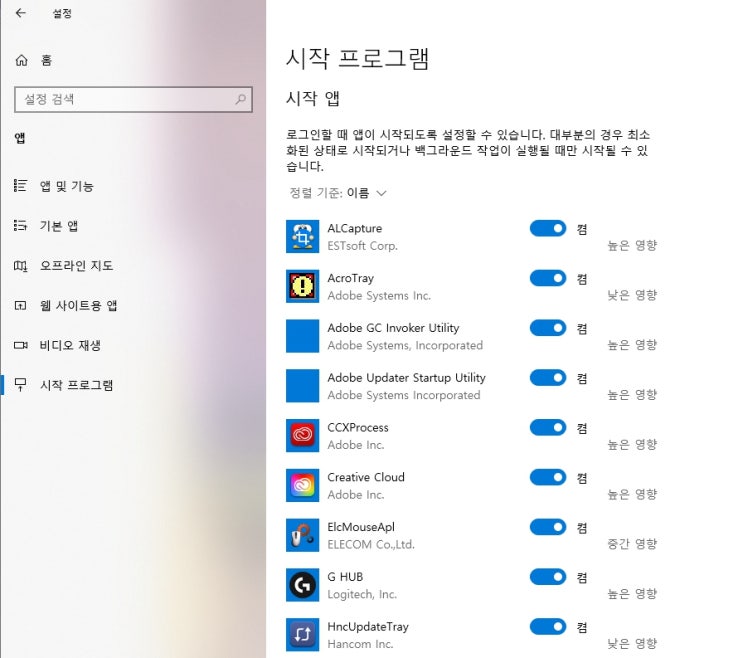The height and width of the screenshot is (658, 743).
Task: Click the CCXProcess name label
Action: point(358,427)
